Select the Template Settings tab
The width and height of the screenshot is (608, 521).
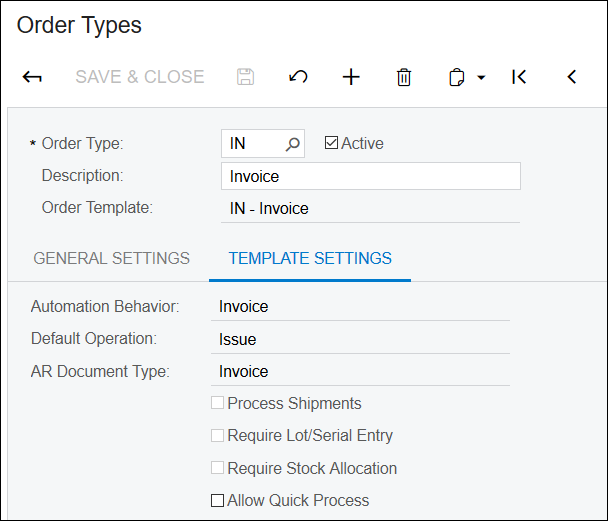[x=310, y=258]
